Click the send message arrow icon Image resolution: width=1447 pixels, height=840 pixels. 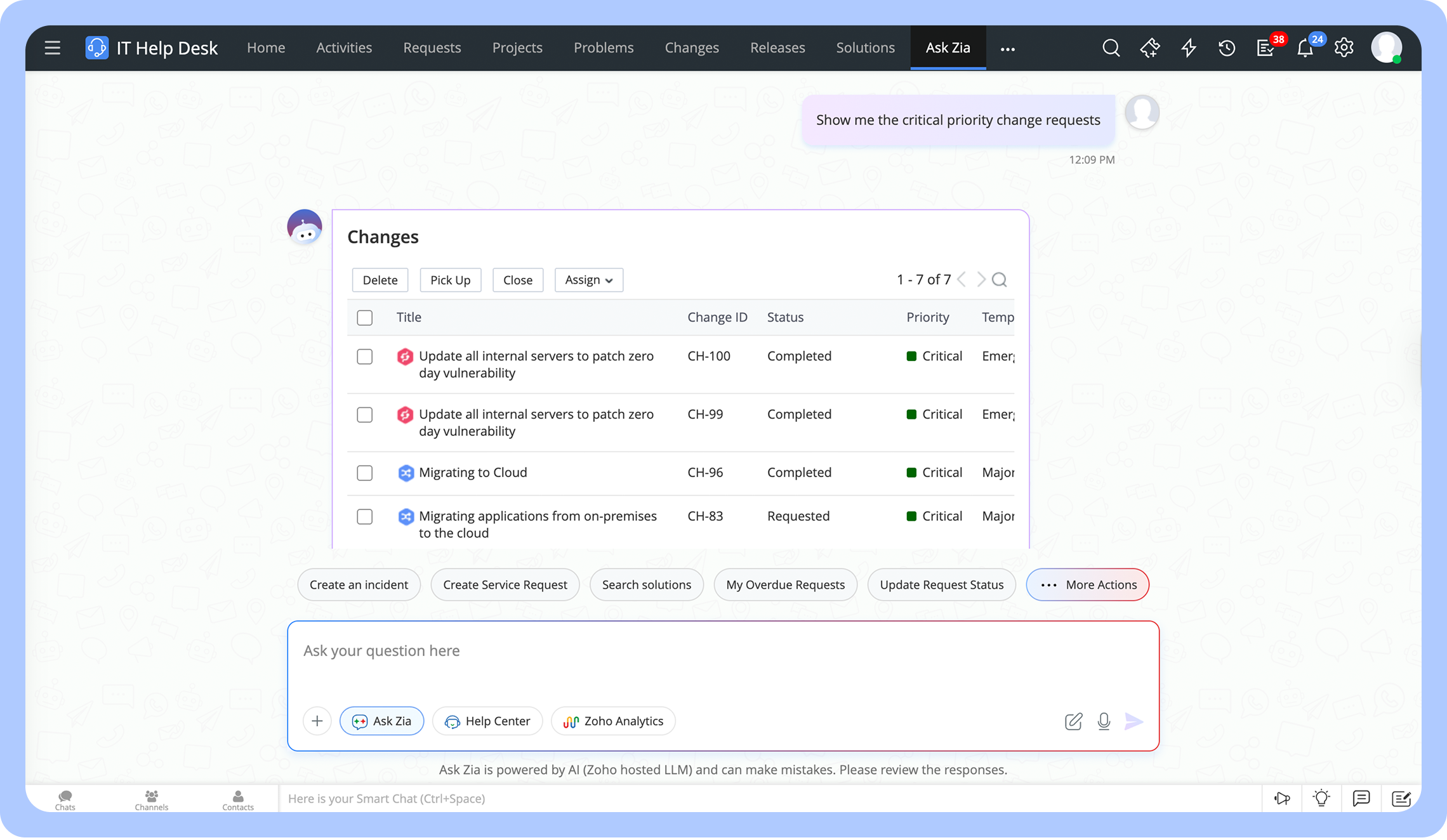[1133, 721]
